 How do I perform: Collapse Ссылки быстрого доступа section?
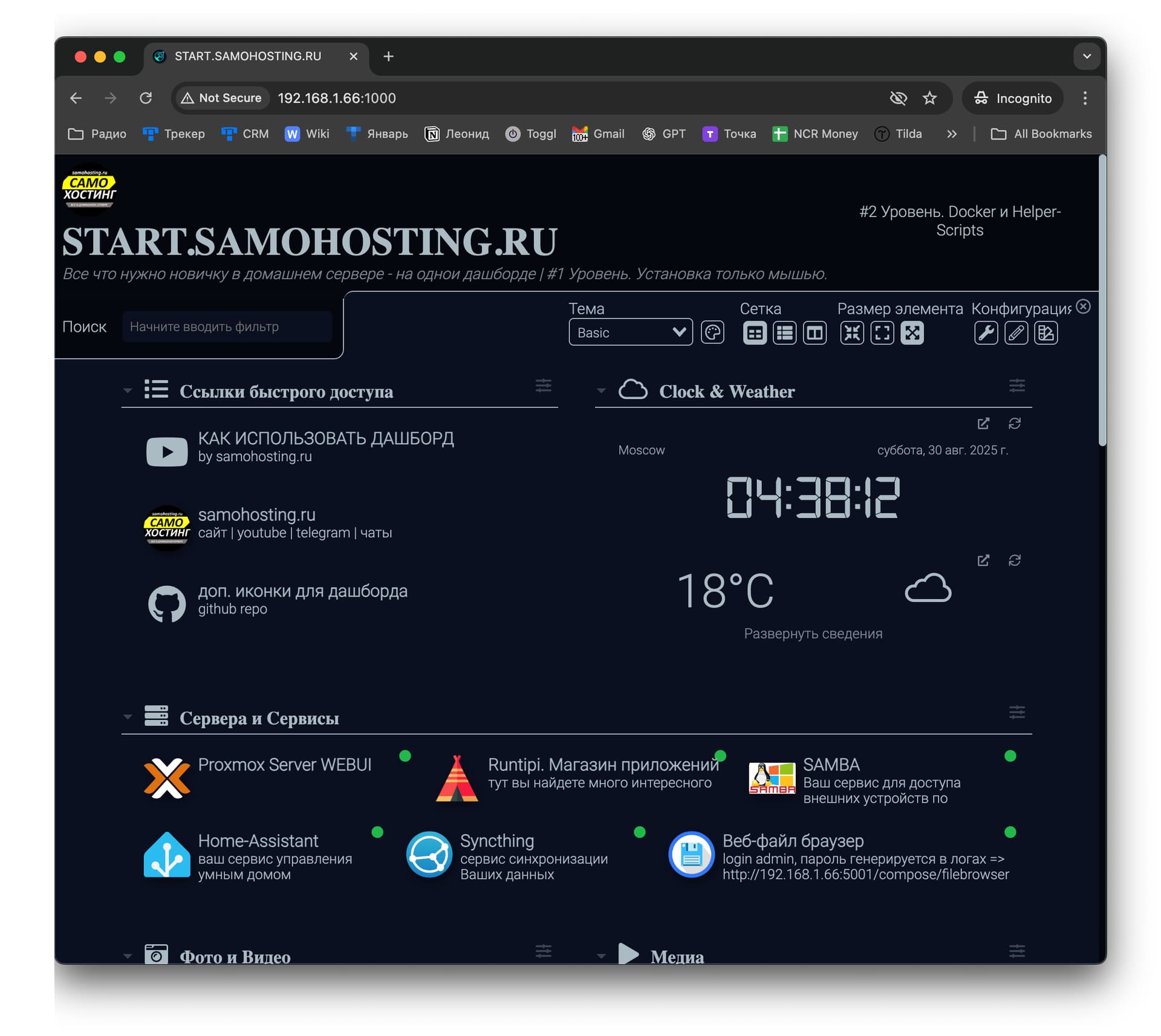pos(128,391)
